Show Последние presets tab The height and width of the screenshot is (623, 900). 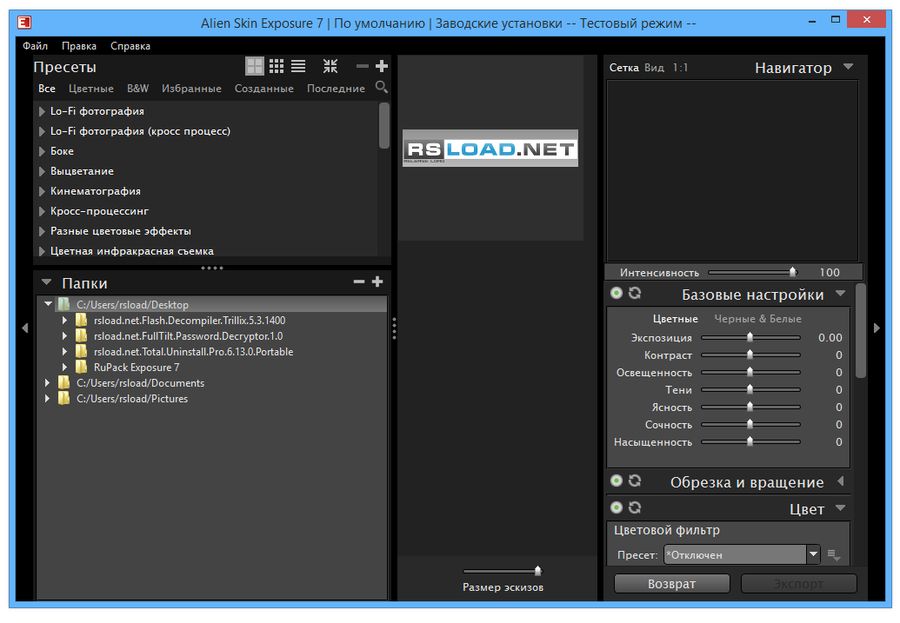click(x=336, y=88)
